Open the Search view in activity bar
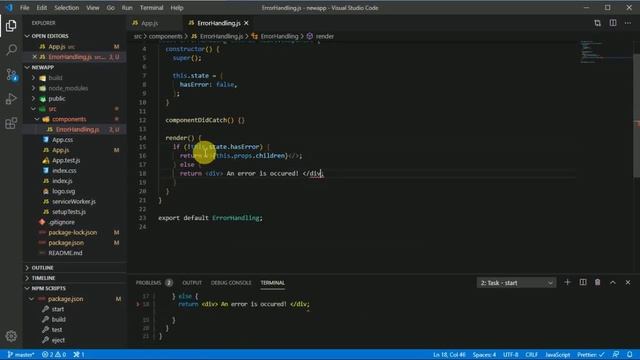The image size is (640, 360). (x=11, y=50)
